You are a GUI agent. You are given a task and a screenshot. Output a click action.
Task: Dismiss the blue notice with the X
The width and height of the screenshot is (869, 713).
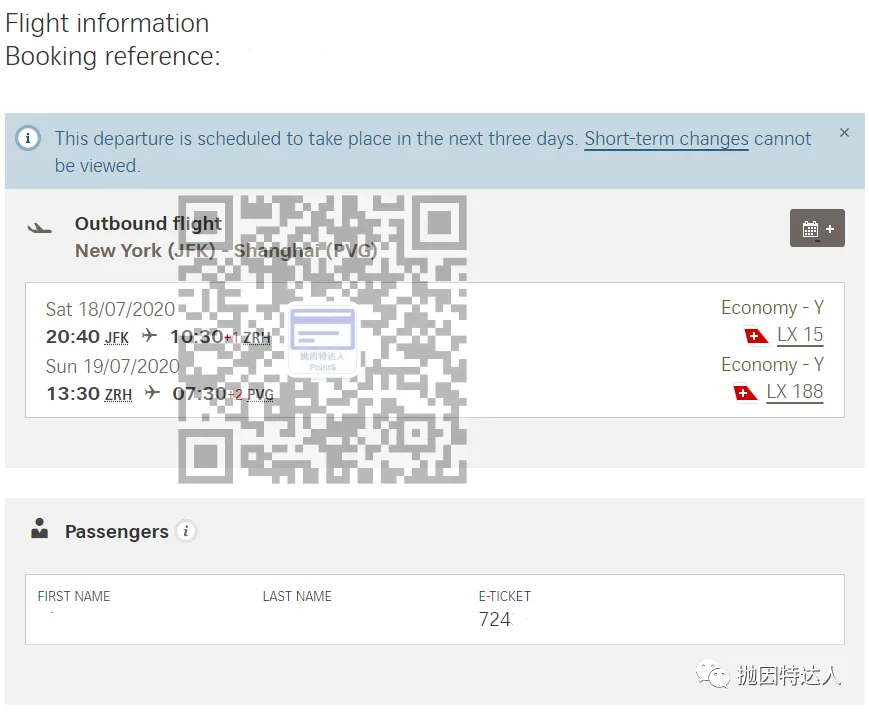point(844,132)
